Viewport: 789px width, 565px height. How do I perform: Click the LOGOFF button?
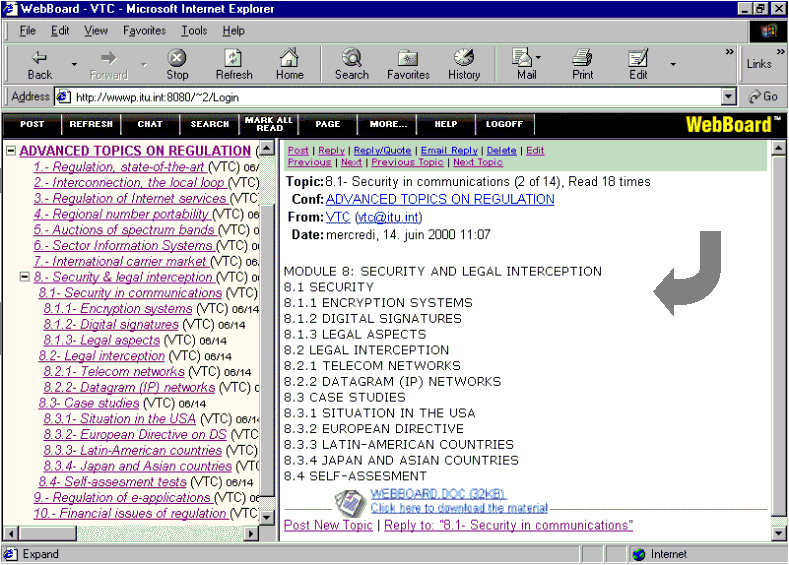coord(504,124)
